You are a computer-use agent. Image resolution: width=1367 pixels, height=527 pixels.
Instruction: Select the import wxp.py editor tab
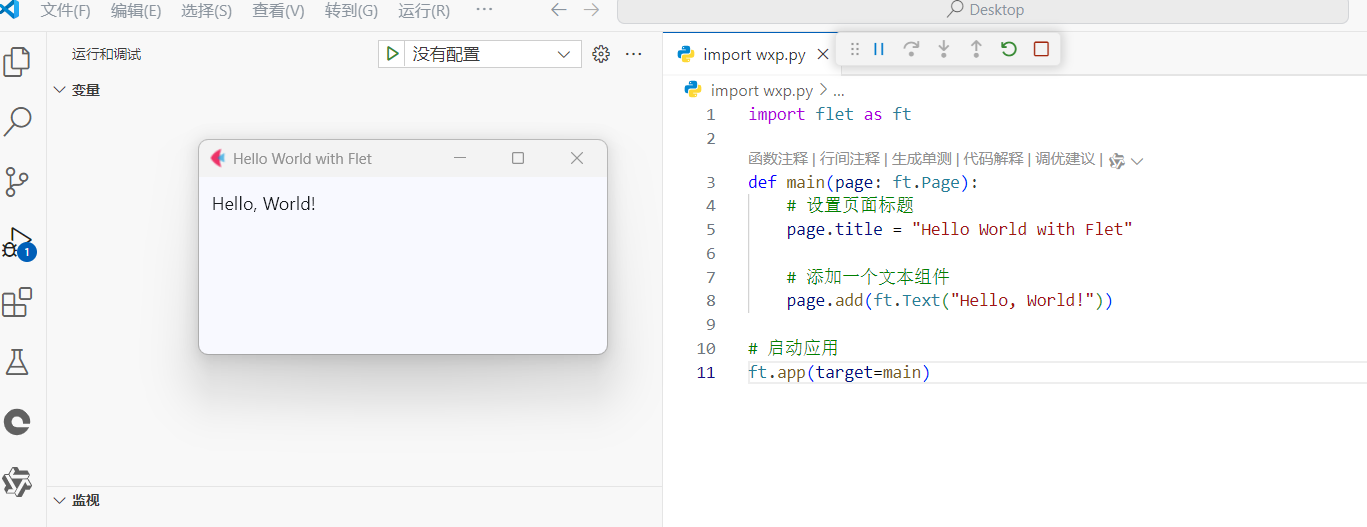coord(752,54)
